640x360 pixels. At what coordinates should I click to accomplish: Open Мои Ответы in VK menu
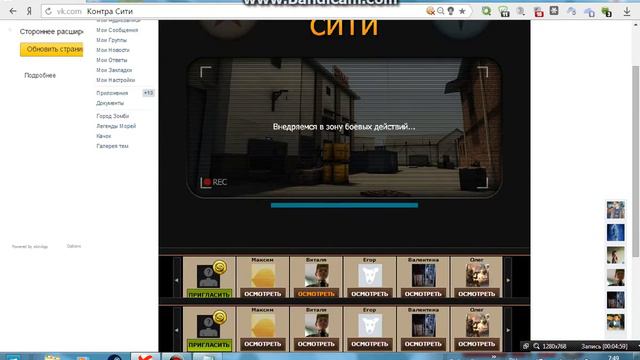coord(111,60)
